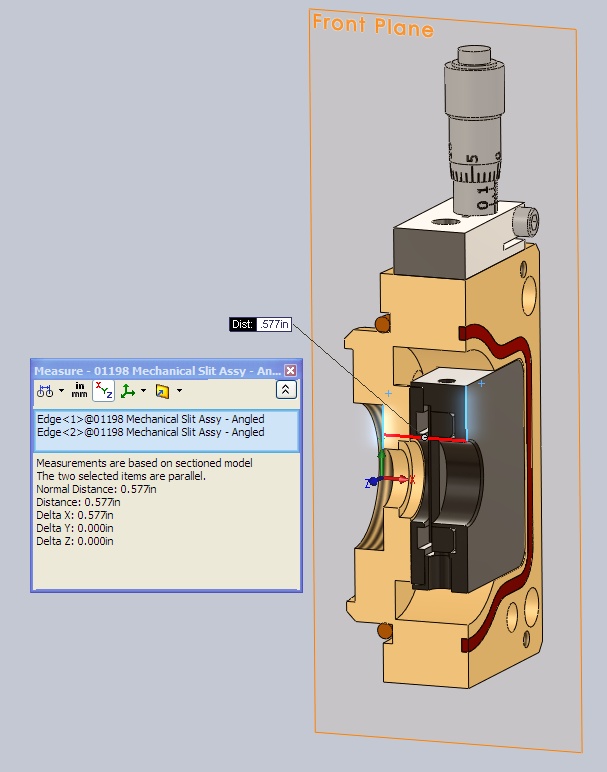
Task: Select the Arc/Circle Measurements icon
Action: [x=45, y=391]
